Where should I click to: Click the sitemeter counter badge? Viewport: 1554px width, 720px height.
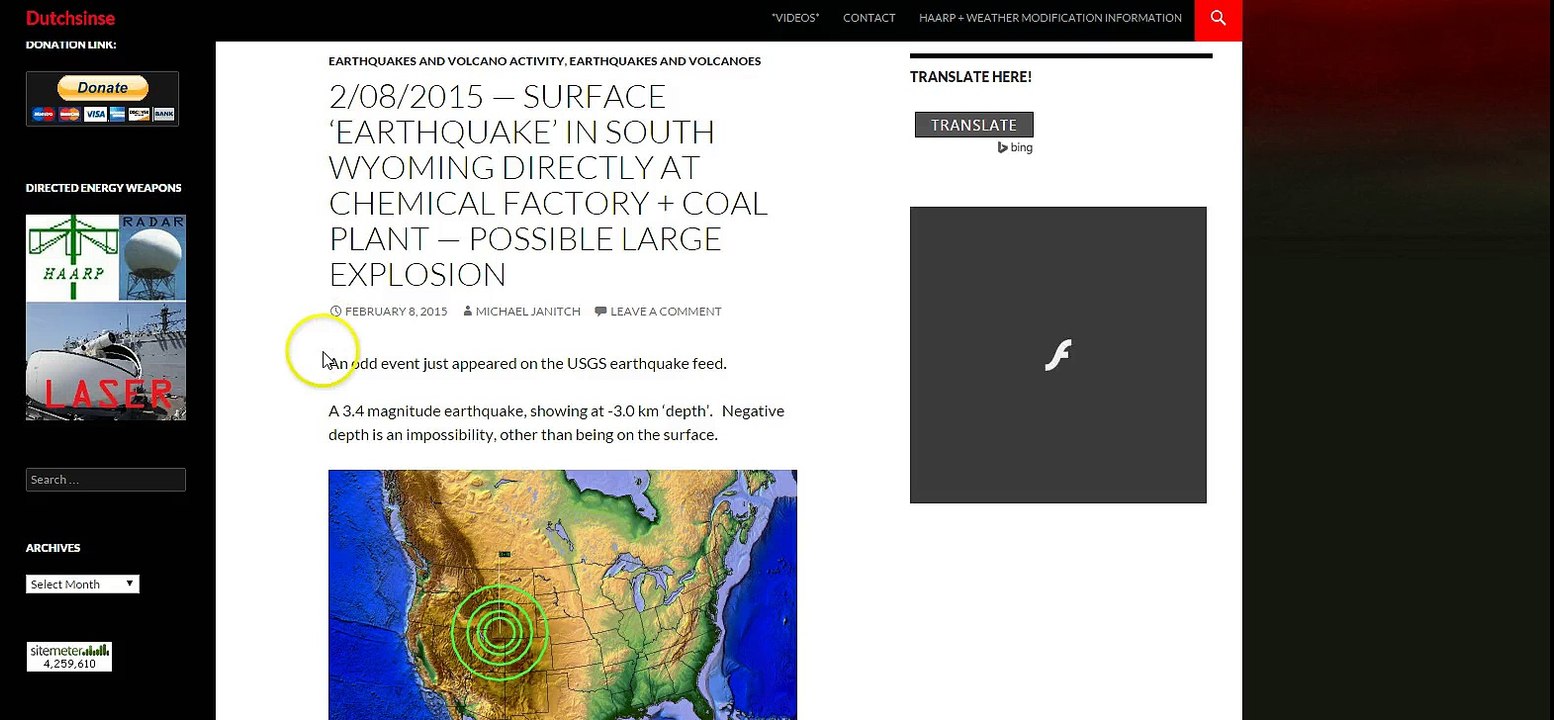point(69,656)
